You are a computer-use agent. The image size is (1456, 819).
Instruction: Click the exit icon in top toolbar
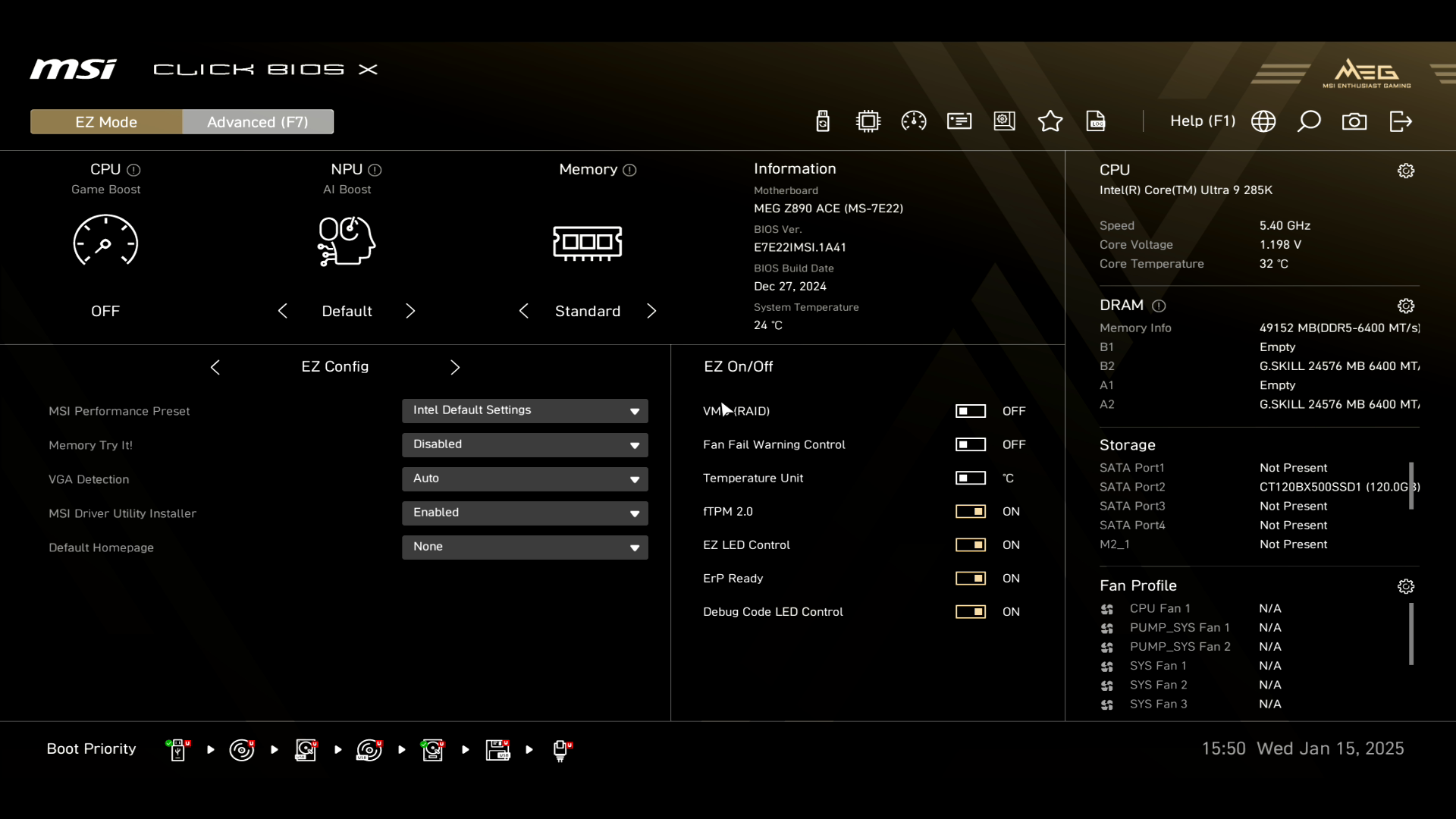point(1401,121)
